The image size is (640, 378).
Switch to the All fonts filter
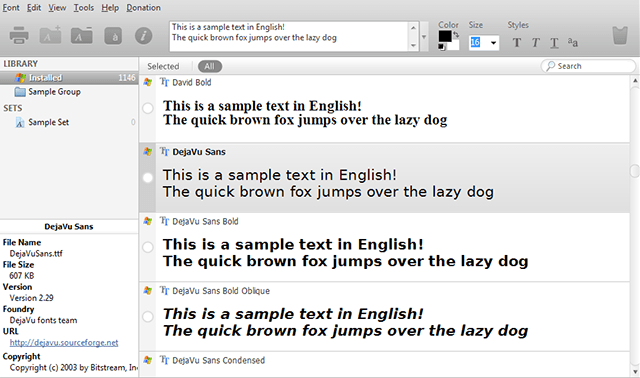click(x=210, y=66)
